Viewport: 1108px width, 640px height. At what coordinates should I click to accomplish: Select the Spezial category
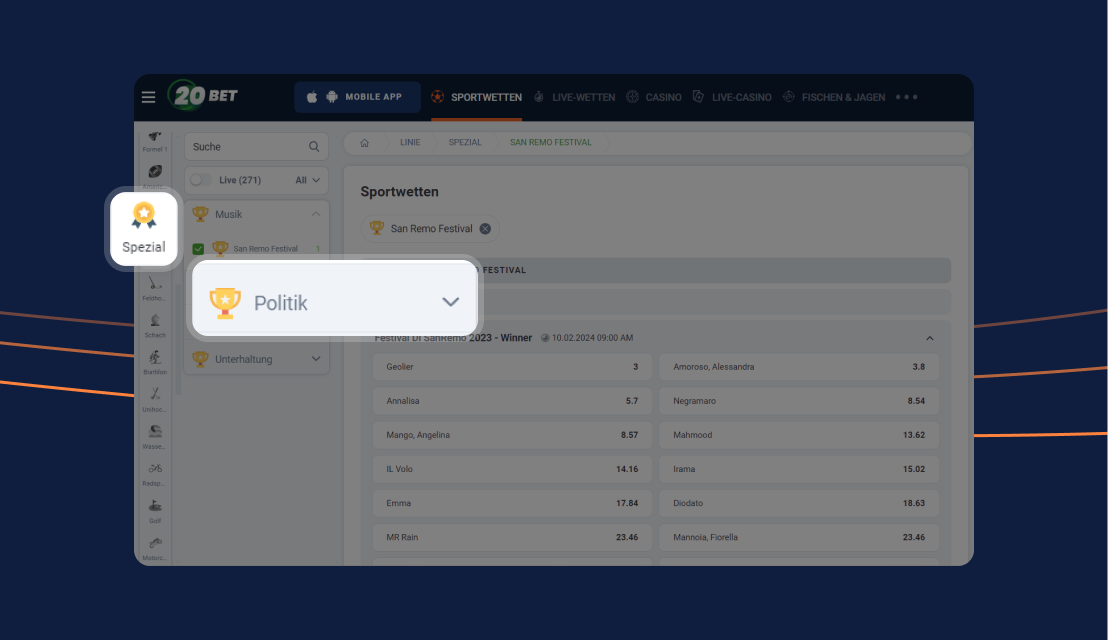point(143,229)
